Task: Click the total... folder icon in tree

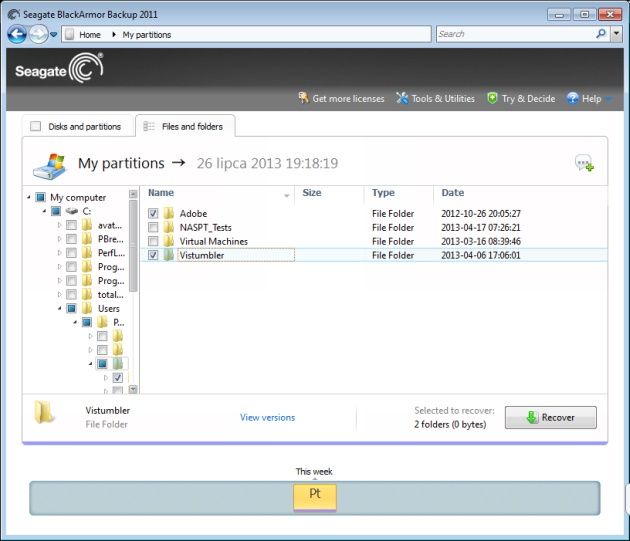Action: [x=87, y=294]
